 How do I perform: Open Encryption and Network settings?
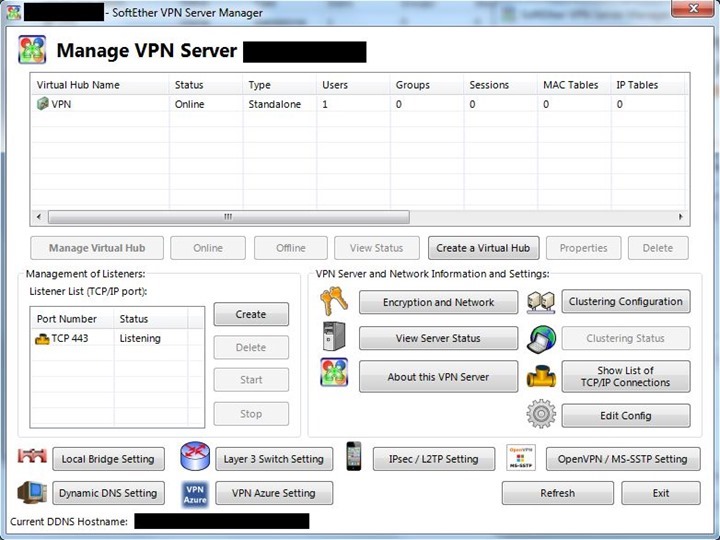coord(439,302)
